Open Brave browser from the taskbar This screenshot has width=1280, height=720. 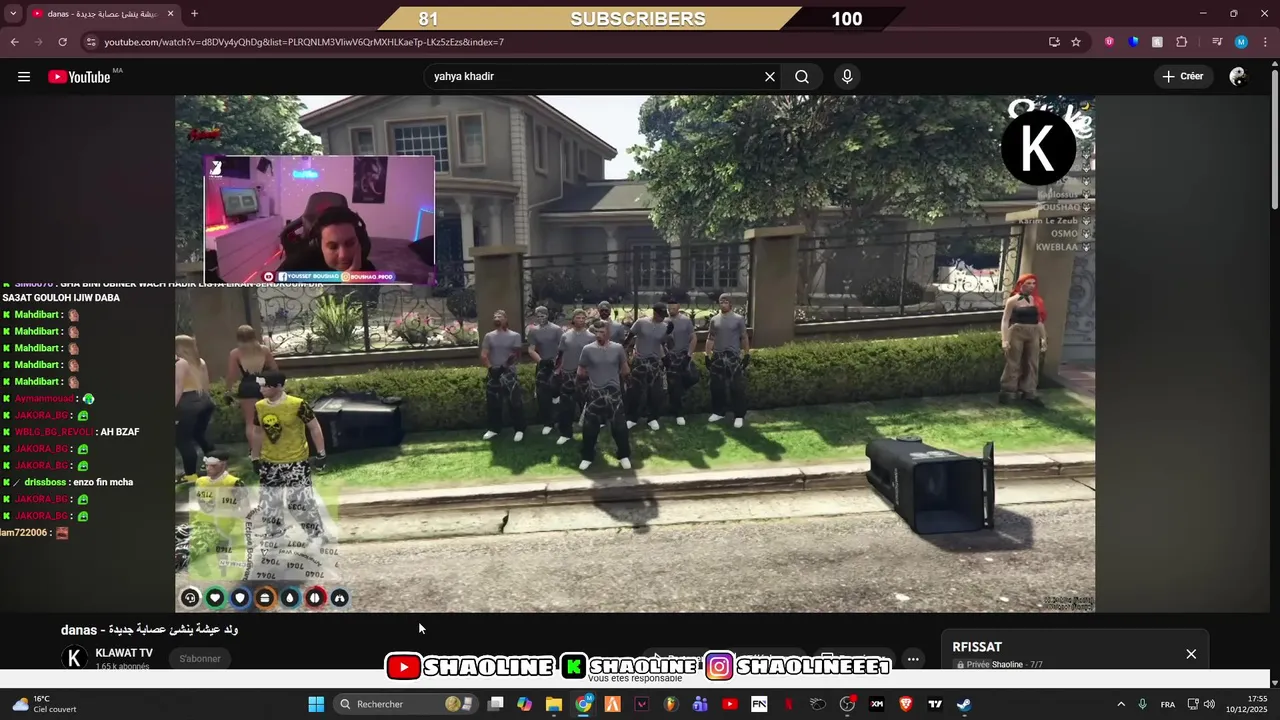(906, 704)
